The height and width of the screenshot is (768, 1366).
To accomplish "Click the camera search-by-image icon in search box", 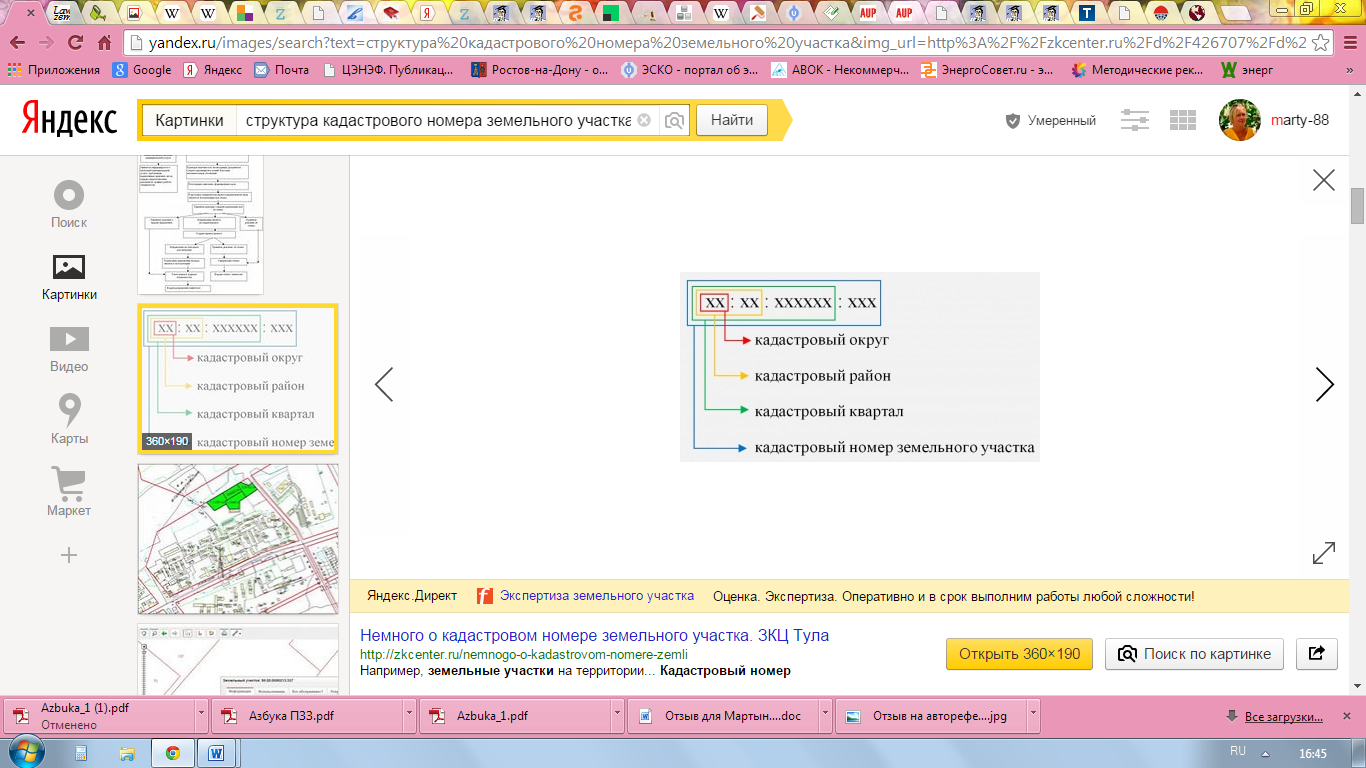I will pyautogui.click(x=675, y=121).
